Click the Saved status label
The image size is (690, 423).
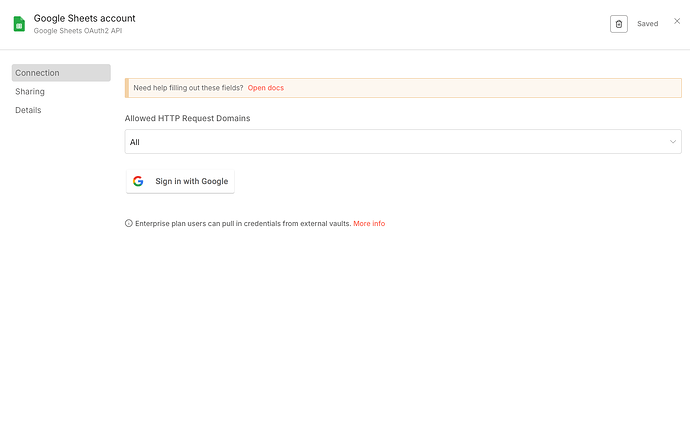[x=647, y=23]
